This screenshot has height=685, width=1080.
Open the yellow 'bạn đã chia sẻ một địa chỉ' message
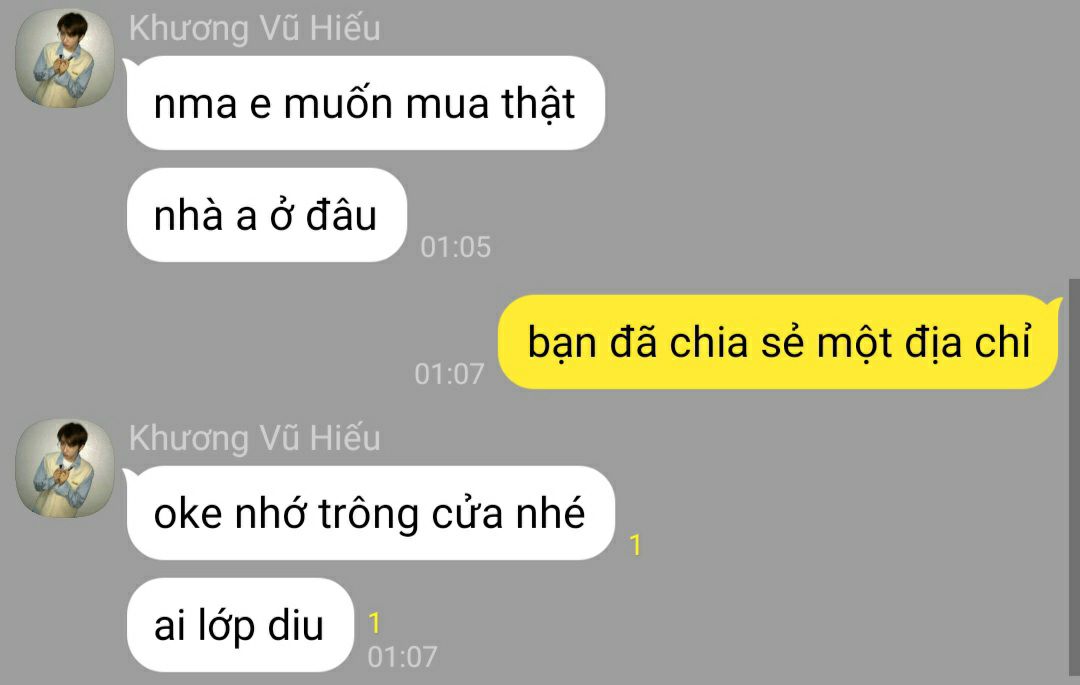[x=778, y=342]
